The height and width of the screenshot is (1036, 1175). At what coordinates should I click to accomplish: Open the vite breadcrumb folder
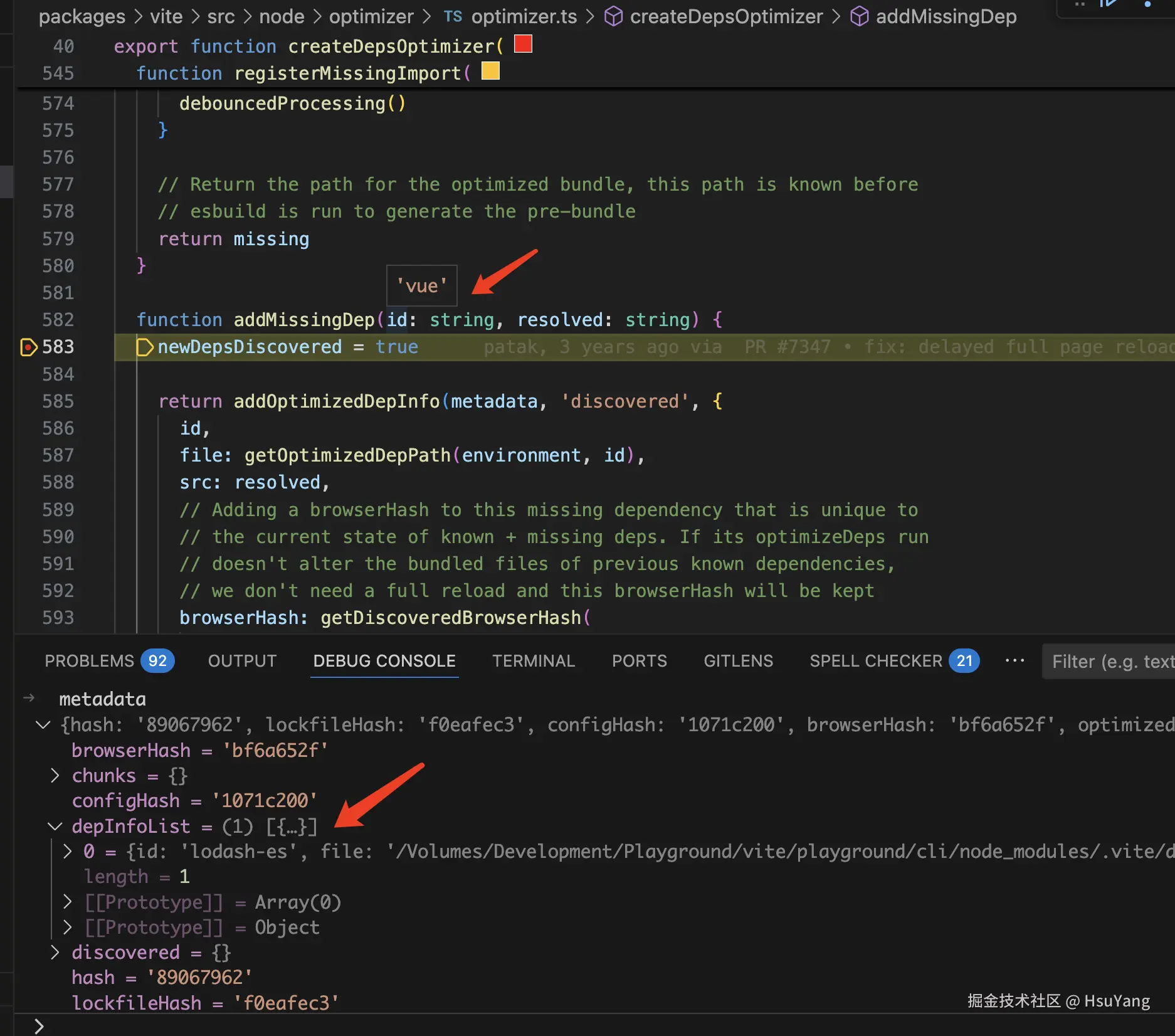coord(166,16)
